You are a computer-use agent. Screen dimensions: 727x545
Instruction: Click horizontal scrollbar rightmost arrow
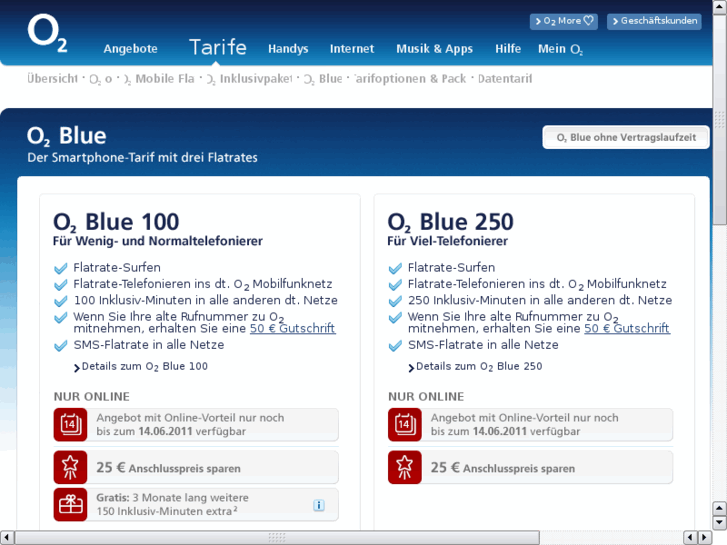[x=705, y=538]
